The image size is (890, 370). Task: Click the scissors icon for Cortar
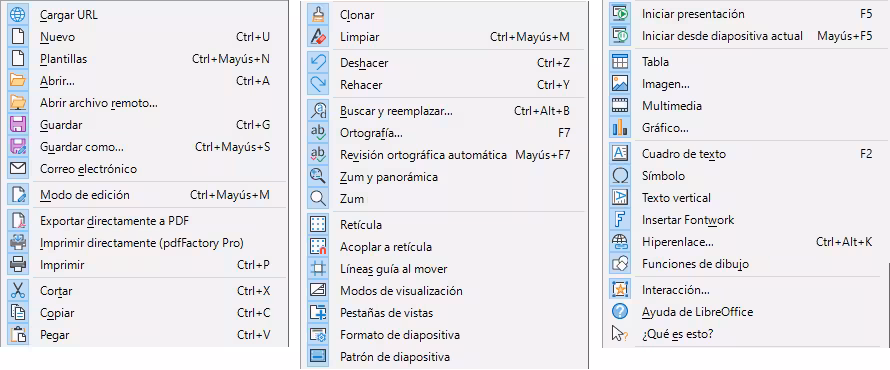(18, 291)
